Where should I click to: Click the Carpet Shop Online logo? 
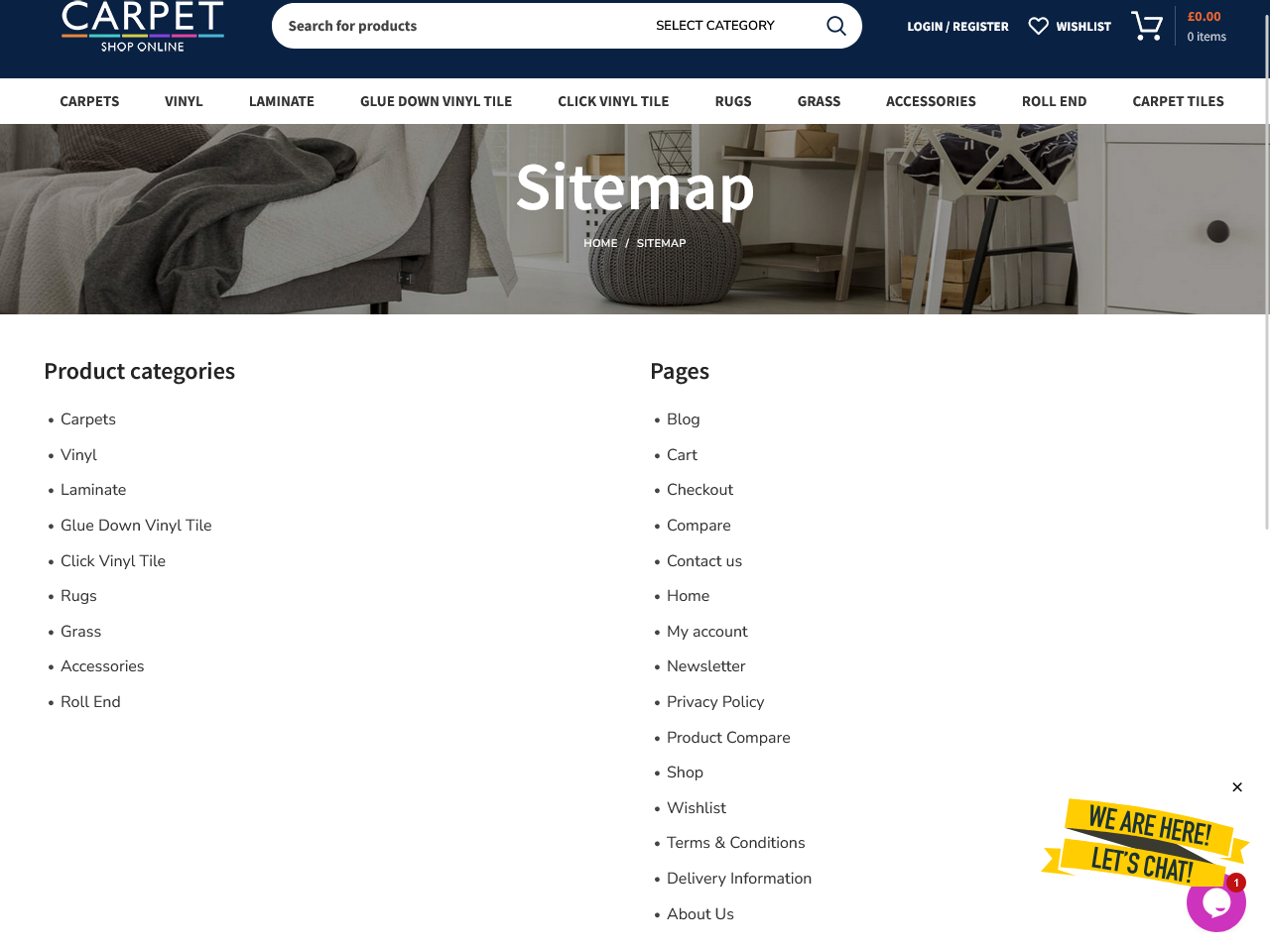[143, 26]
